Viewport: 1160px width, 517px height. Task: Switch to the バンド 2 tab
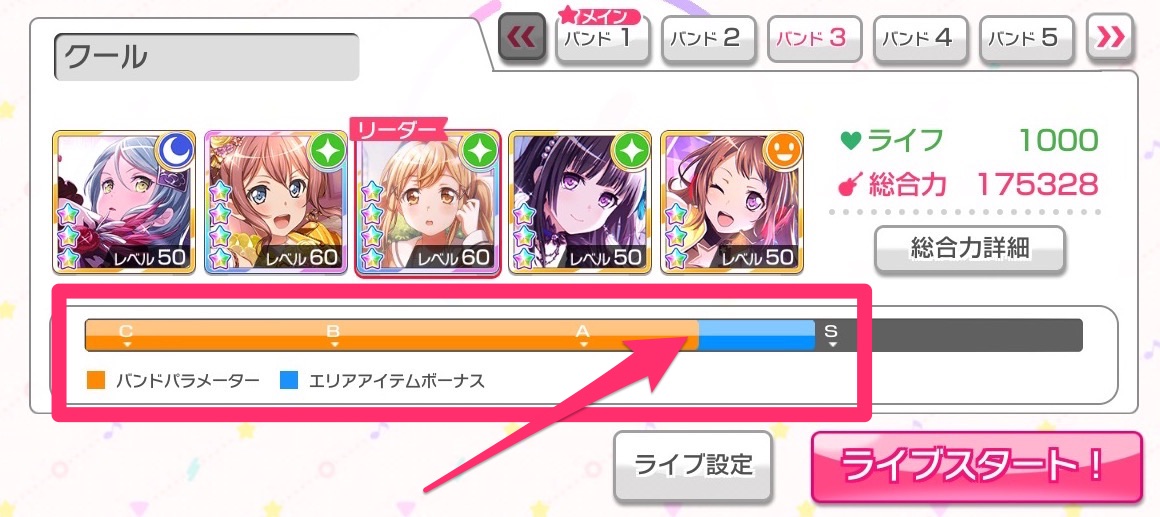pyautogui.click(x=709, y=38)
